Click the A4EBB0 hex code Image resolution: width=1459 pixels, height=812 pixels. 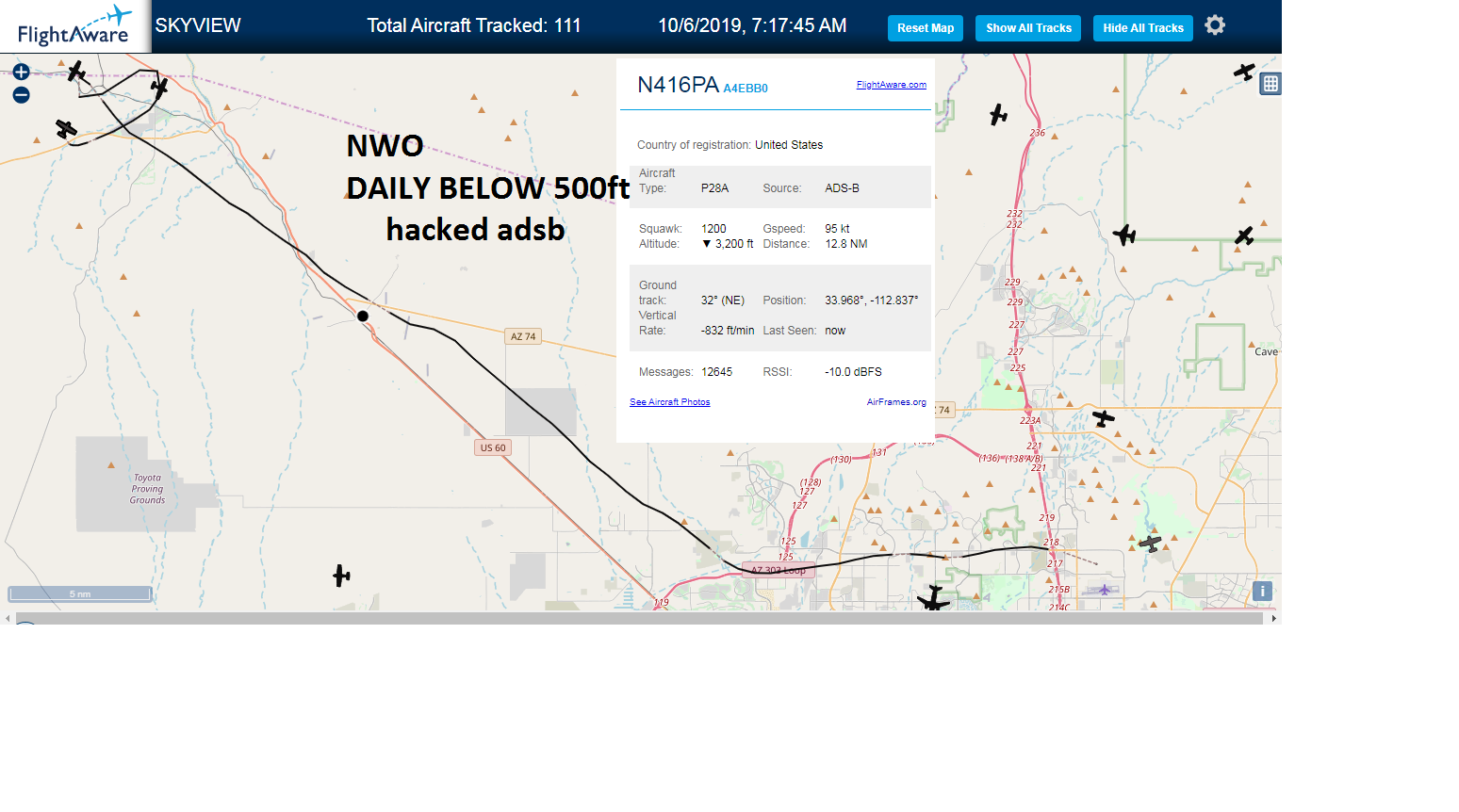point(746,89)
